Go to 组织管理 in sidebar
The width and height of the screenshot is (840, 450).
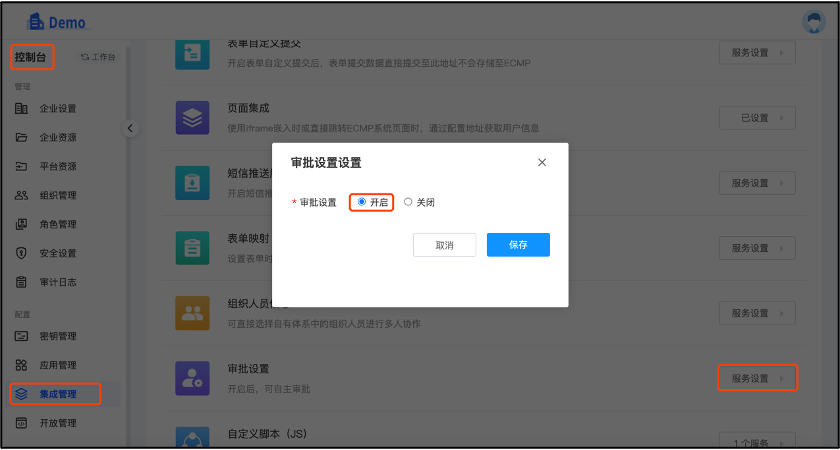[x=58, y=195]
